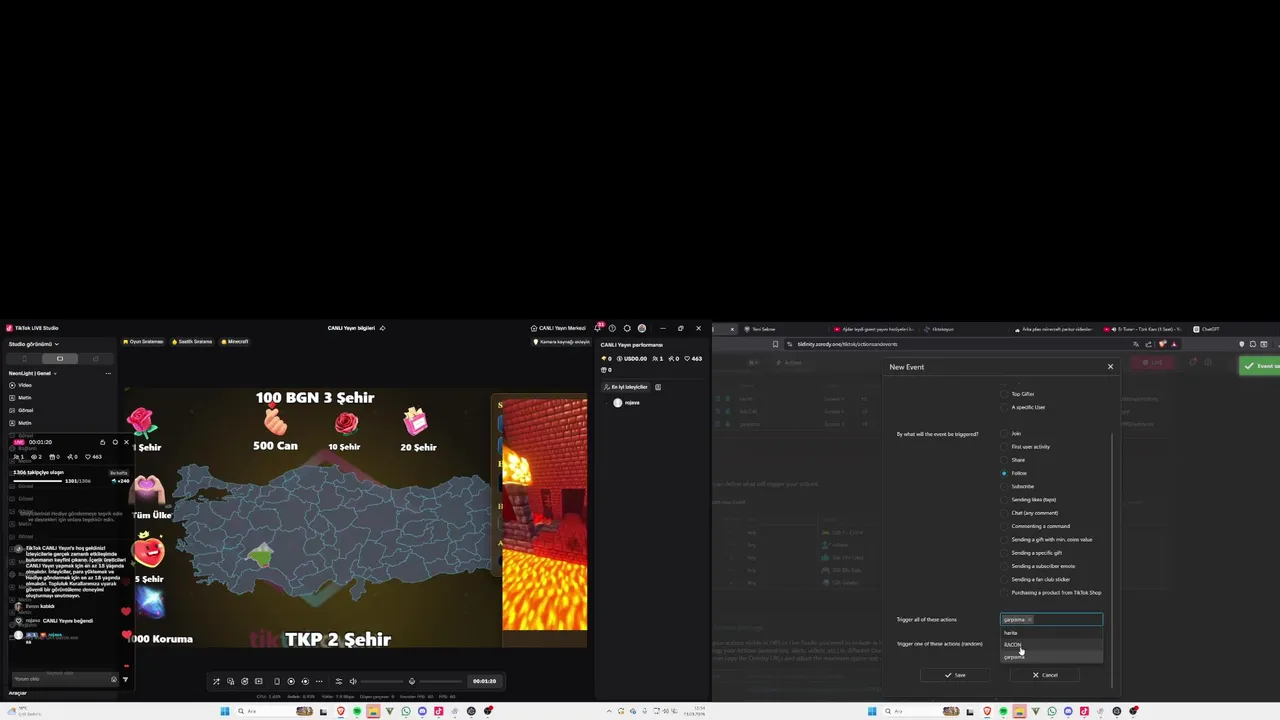Click the first bottom-toolbar shuffle icon
Image resolution: width=1280 pixels, height=720 pixels.
216,681
